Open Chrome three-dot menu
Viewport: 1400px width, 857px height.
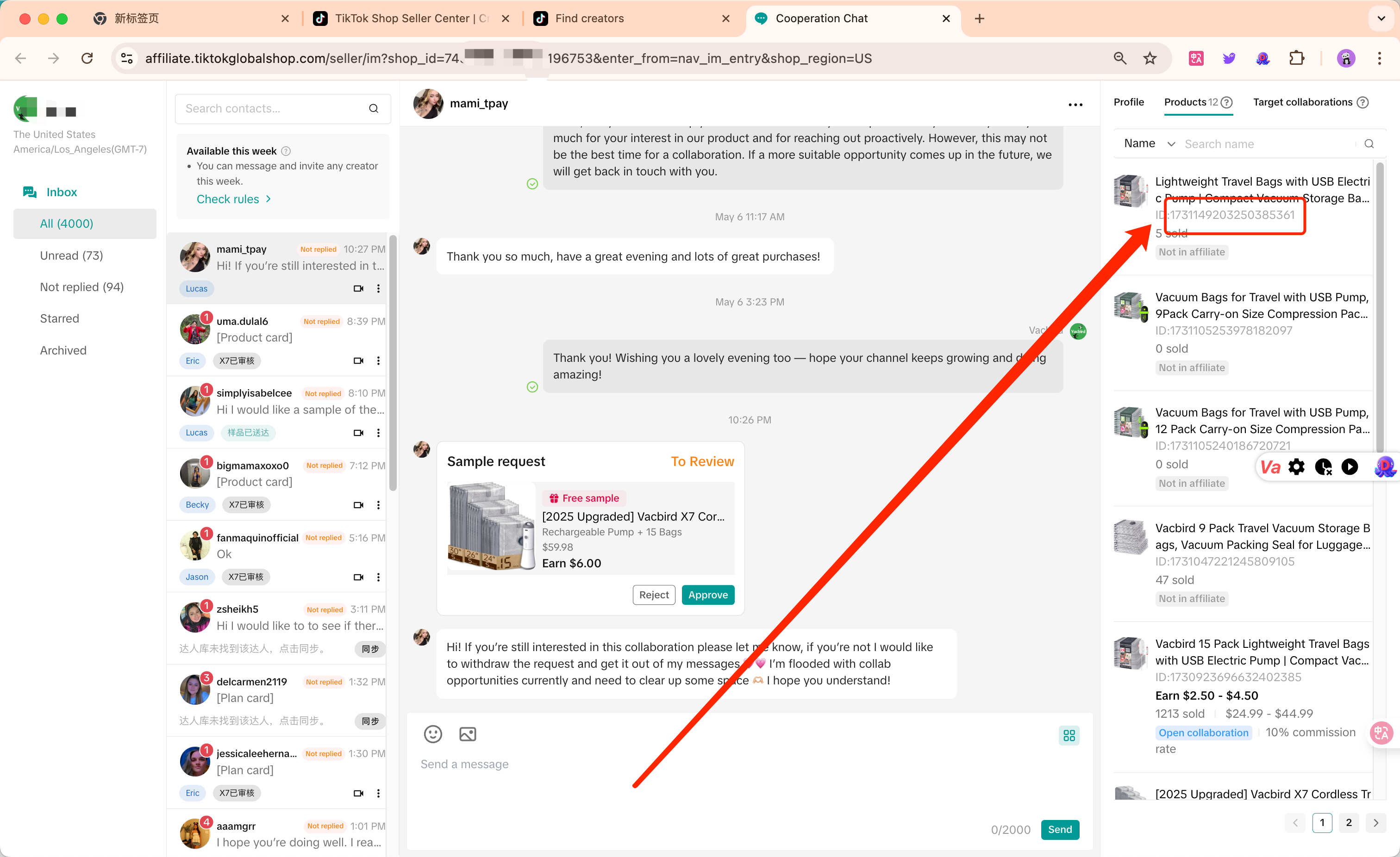tap(1379, 58)
